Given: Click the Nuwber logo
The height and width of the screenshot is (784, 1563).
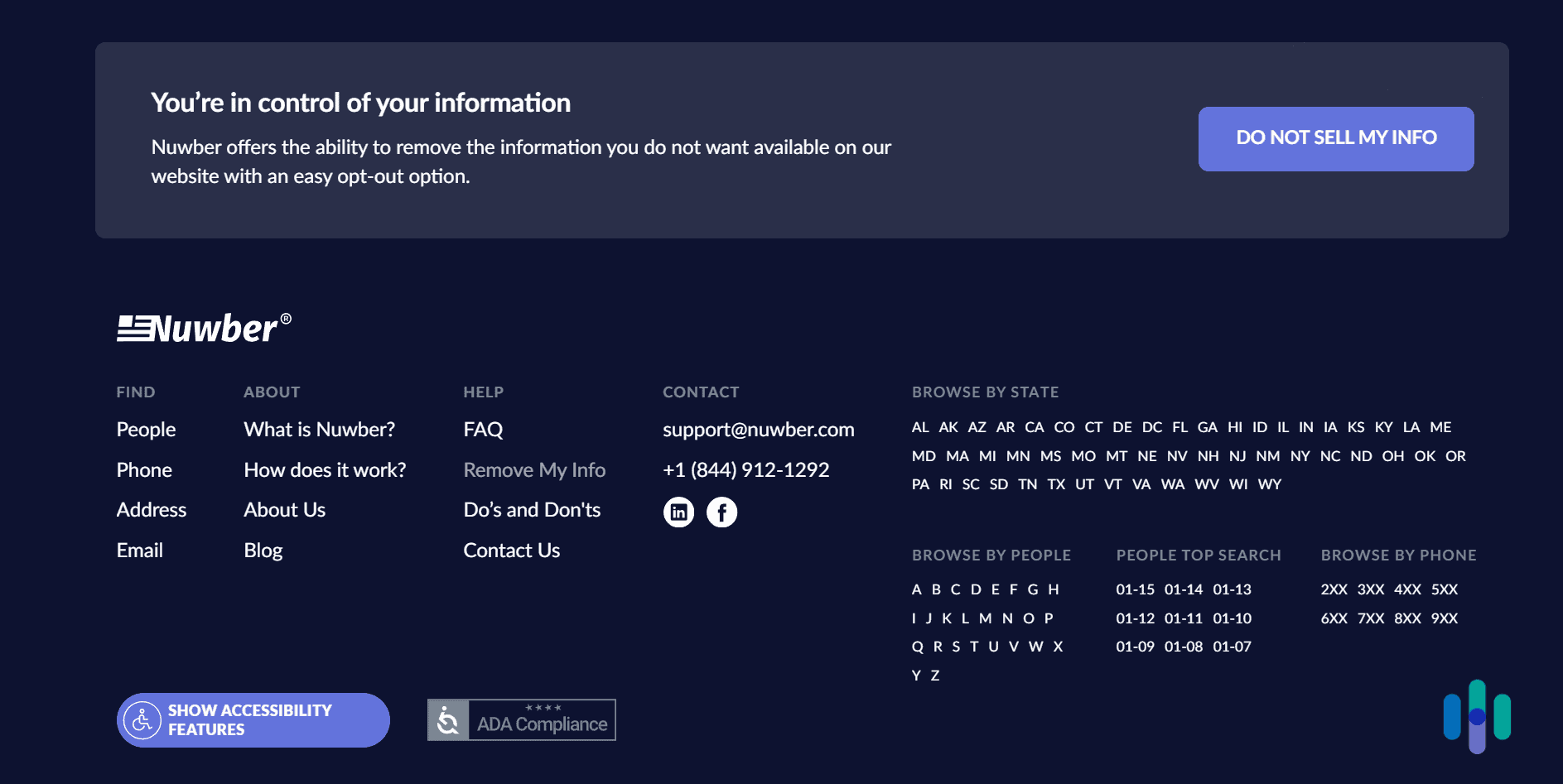Looking at the screenshot, I should (201, 328).
